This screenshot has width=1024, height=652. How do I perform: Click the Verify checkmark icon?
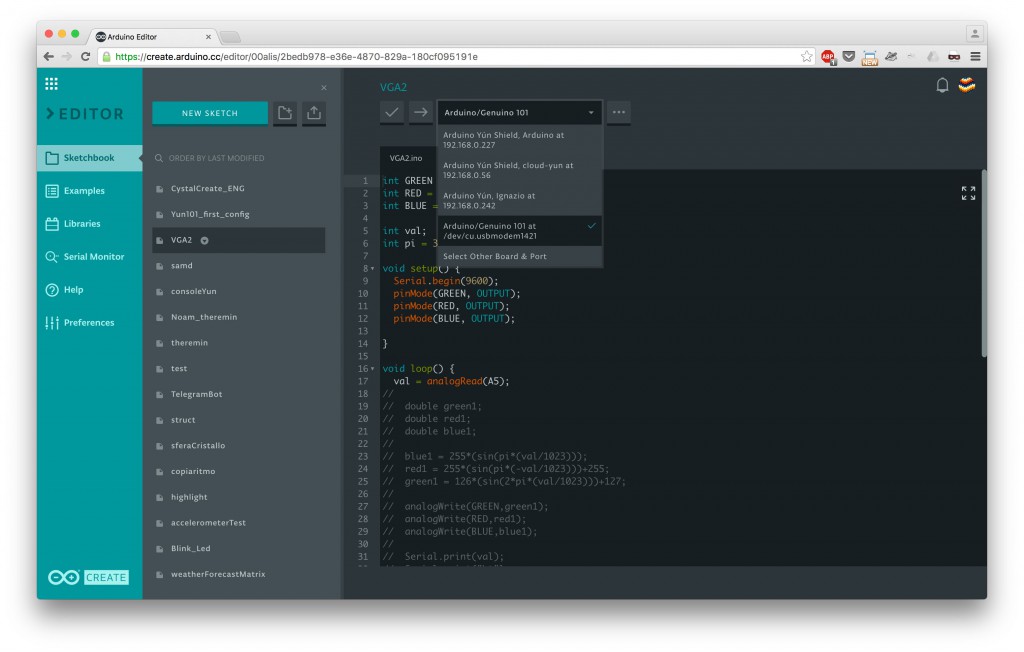392,112
